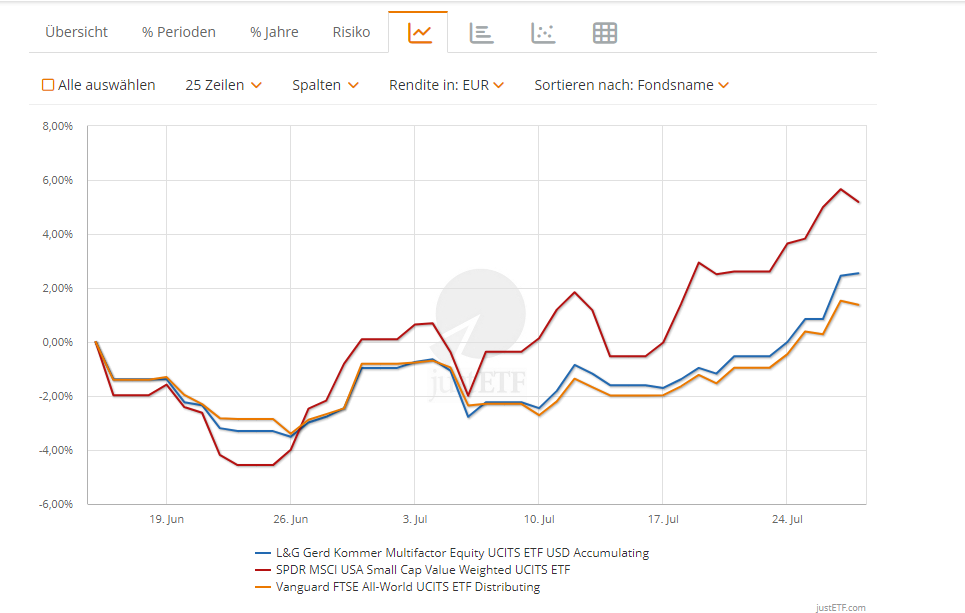
Task: Toggle L&G Gerd Kommer Multifactor legend series
Action: (461, 552)
